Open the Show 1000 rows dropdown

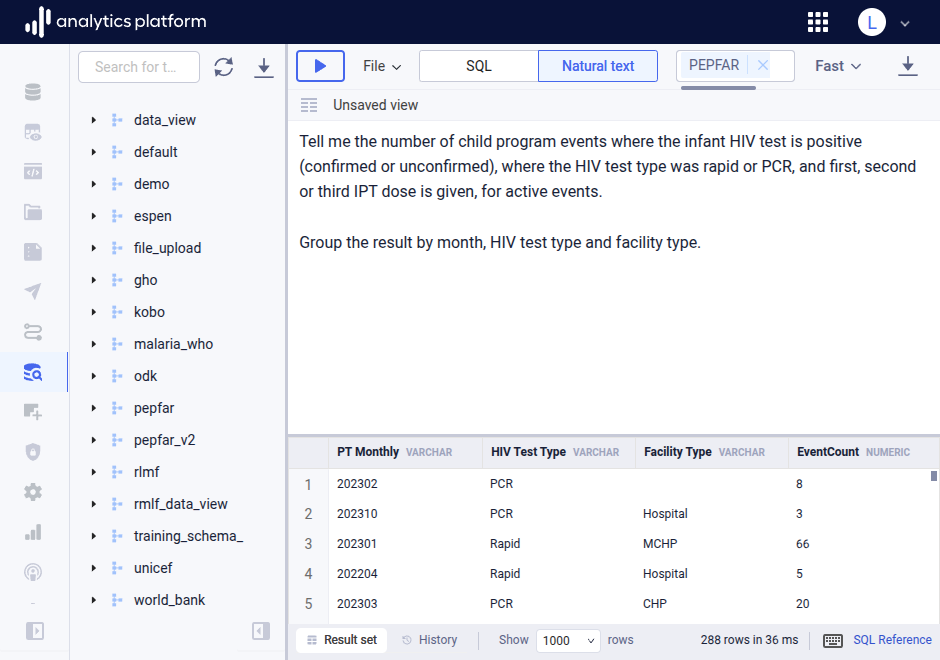[568, 640]
